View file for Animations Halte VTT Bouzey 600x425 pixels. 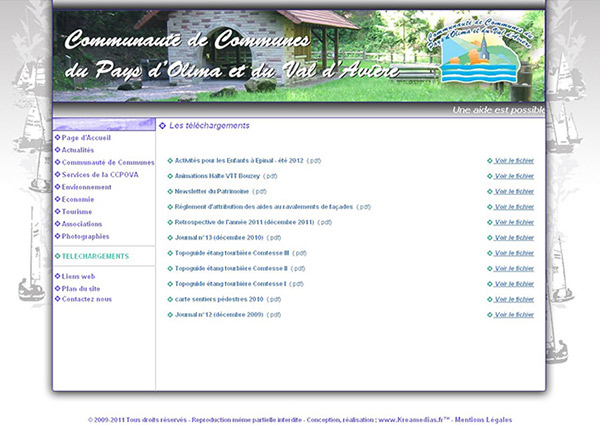pos(514,176)
